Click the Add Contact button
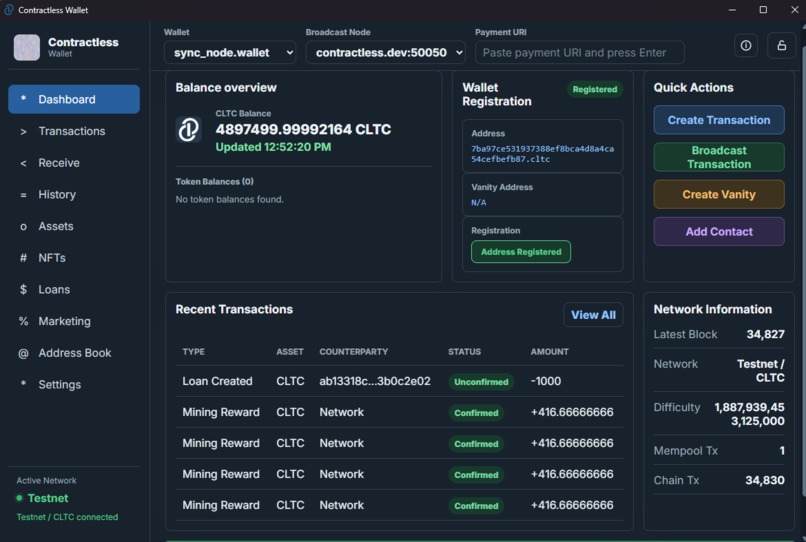This screenshot has width=806, height=542. [719, 231]
